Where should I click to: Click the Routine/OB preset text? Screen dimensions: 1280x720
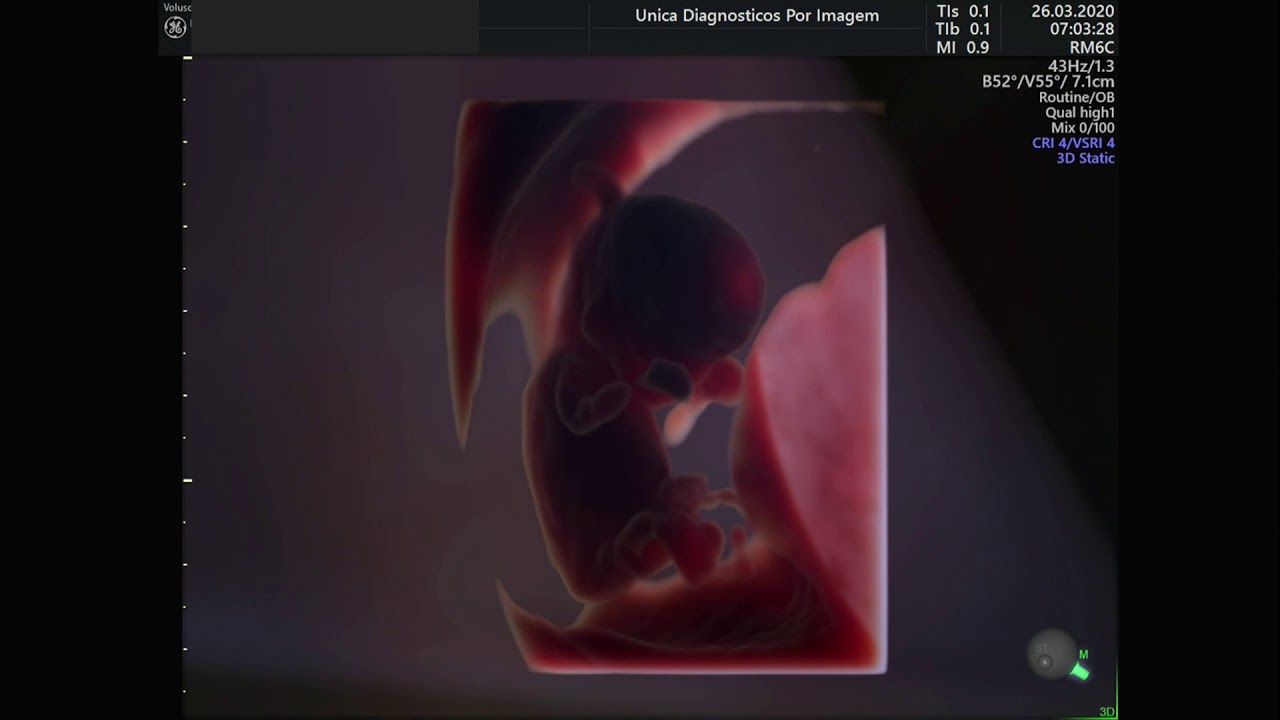[x=1076, y=97]
